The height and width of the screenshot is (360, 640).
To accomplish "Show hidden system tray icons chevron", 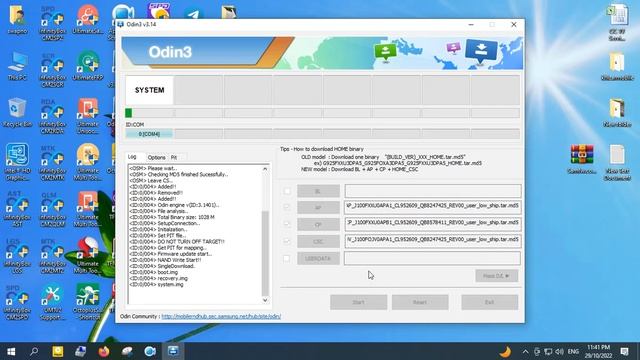I will [x=525, y=351].
